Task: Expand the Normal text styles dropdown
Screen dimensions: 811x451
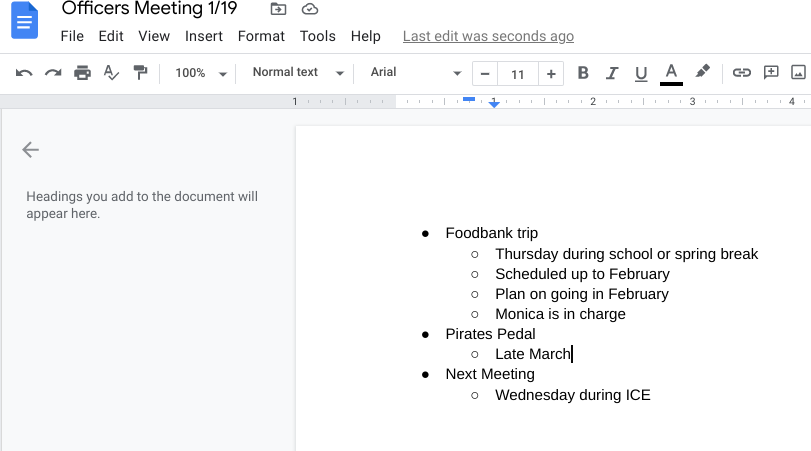Action: 298,73
